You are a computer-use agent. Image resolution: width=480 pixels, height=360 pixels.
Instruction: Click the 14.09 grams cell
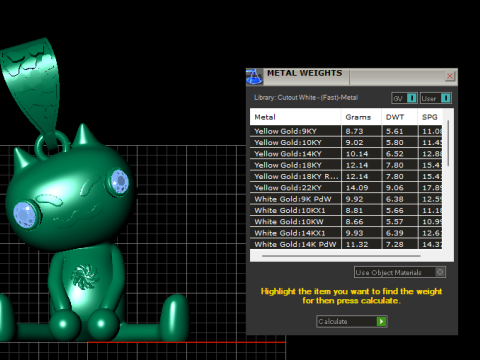[361, 188]
